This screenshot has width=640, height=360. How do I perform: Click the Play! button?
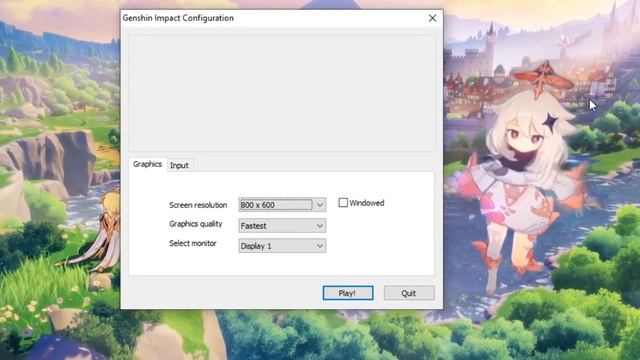[348, 293]
